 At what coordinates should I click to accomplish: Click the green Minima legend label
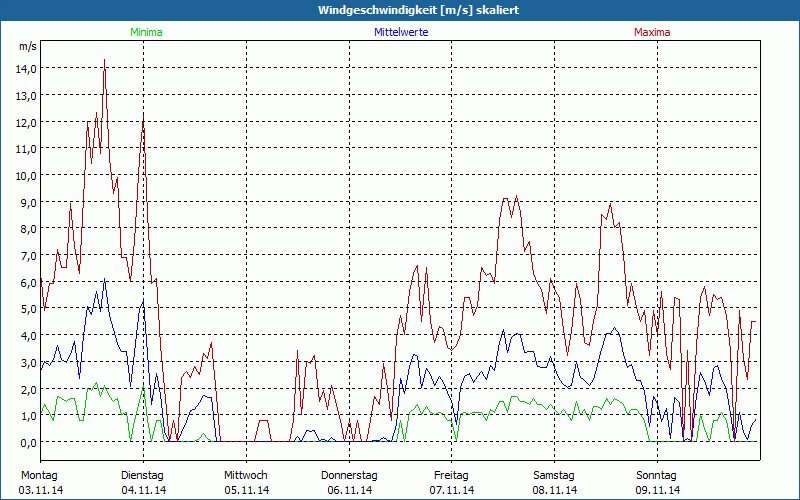pos(145,32)
